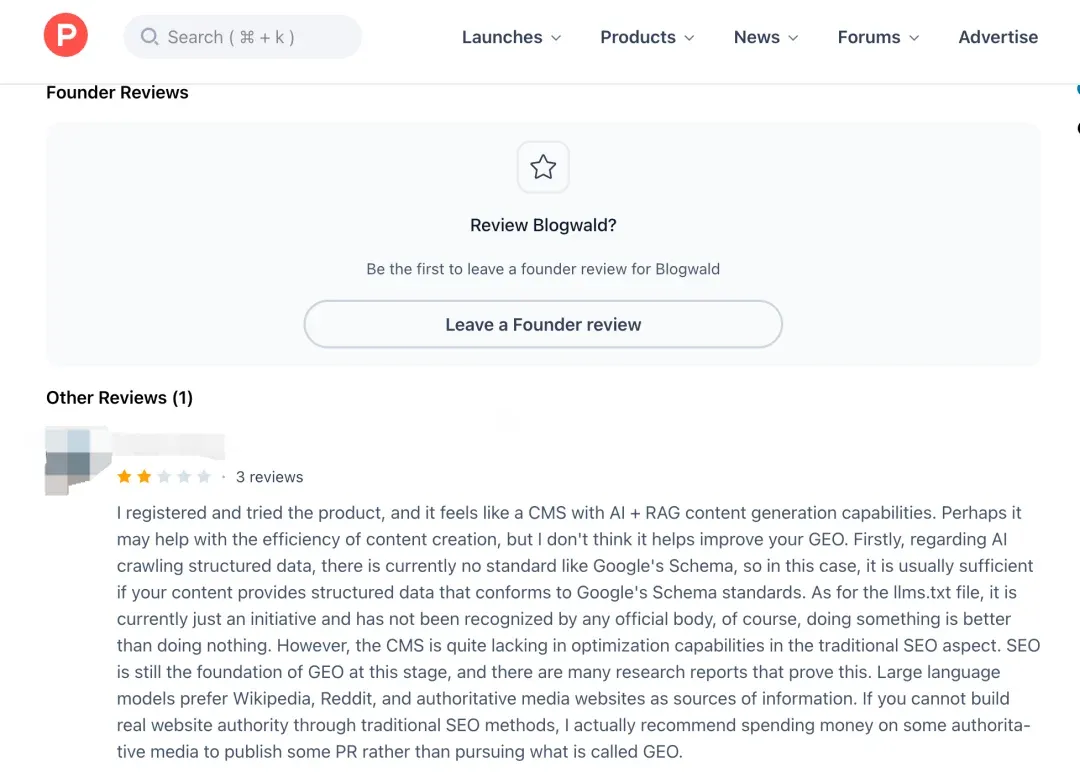1080x782 pixels.
Task: Open the reviewer's 3 reviews link
Action: [x=269, y=477]
